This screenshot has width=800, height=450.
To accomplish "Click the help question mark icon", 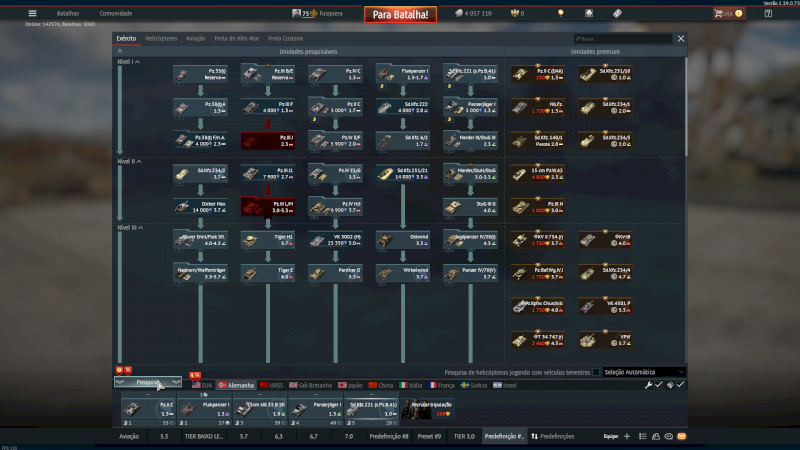I will (x=768, y=13).
